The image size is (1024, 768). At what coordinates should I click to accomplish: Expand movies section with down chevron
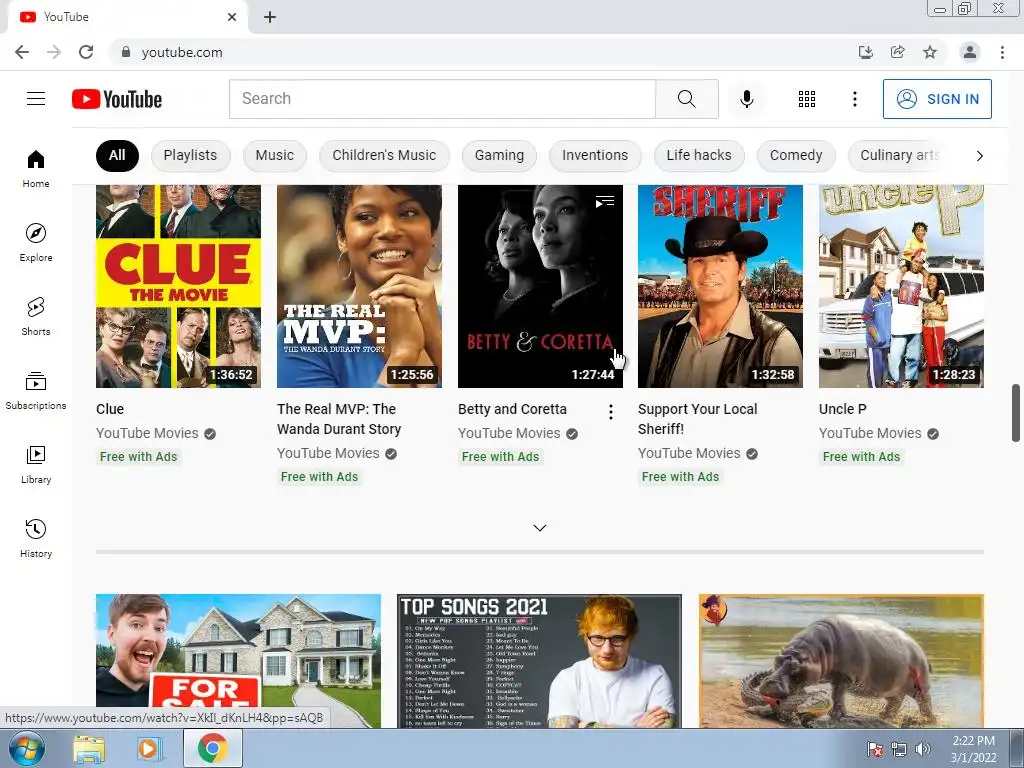(539, 528)
